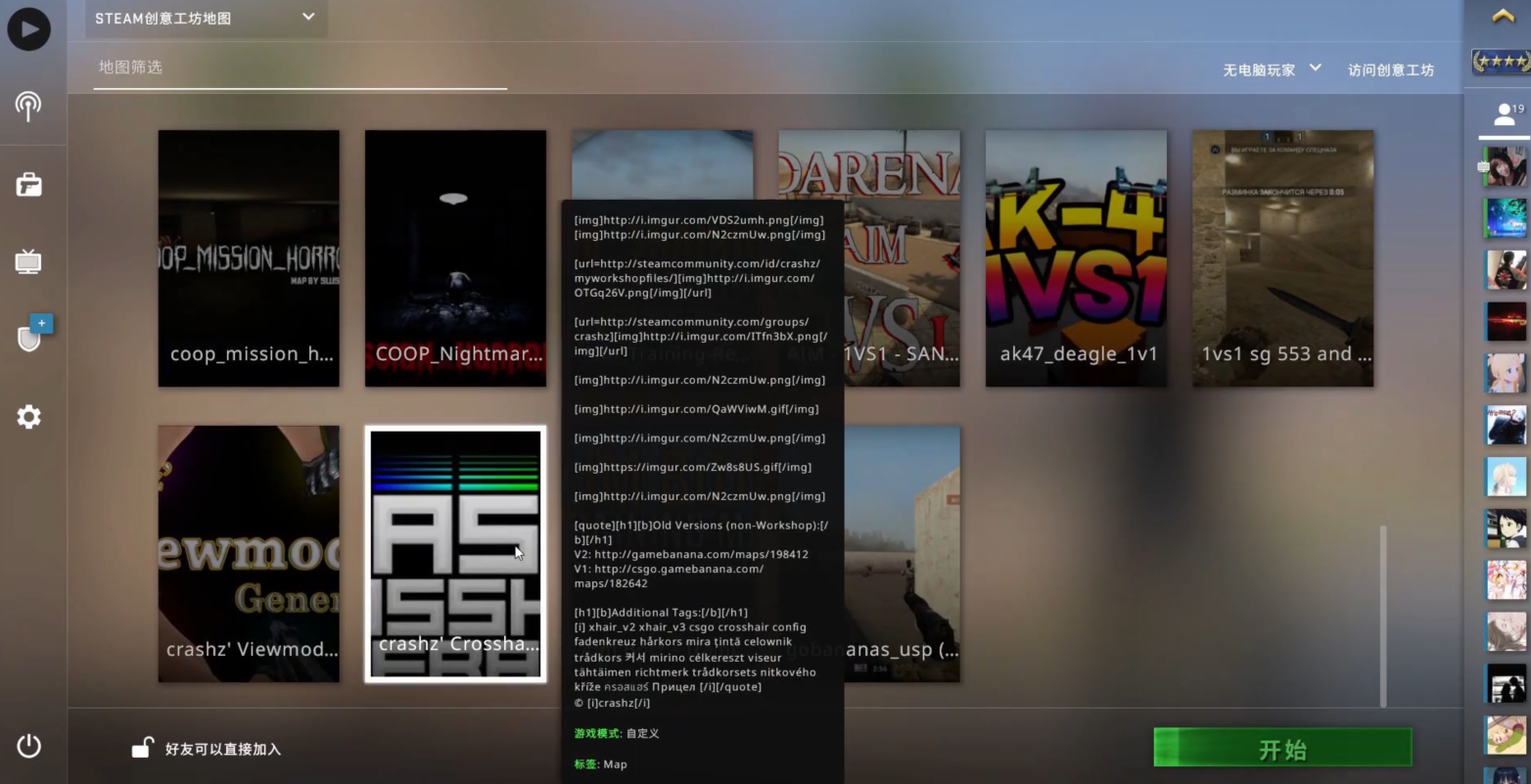Click the dark-haired glasses friend avatar
The image size is (1531, 784).
1506,529
